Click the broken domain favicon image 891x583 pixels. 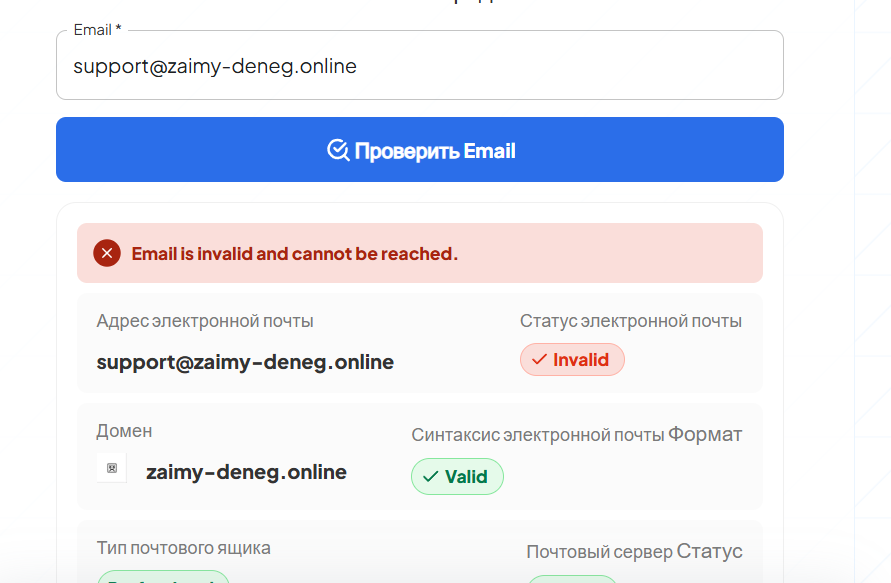coord(112,468)
